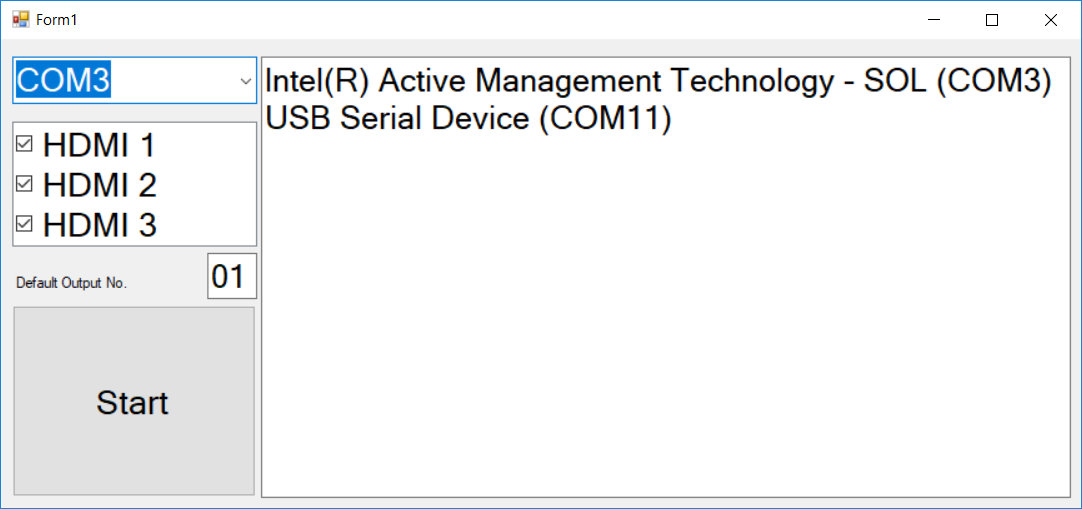Disable the HDMI 3 checkbox
The width and height of the screenshot is (1082, 509).
24,224
